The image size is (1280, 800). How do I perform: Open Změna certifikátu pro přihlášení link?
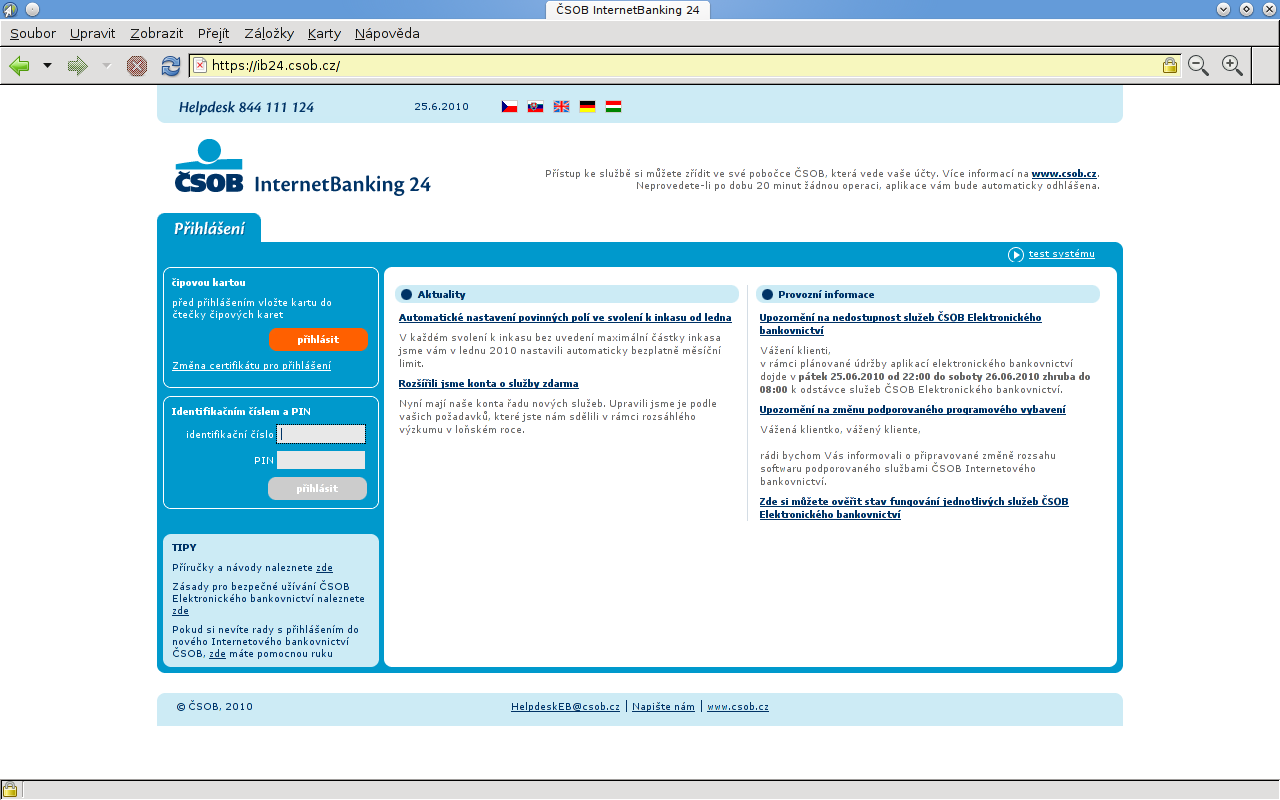click(x=251, y=366)
